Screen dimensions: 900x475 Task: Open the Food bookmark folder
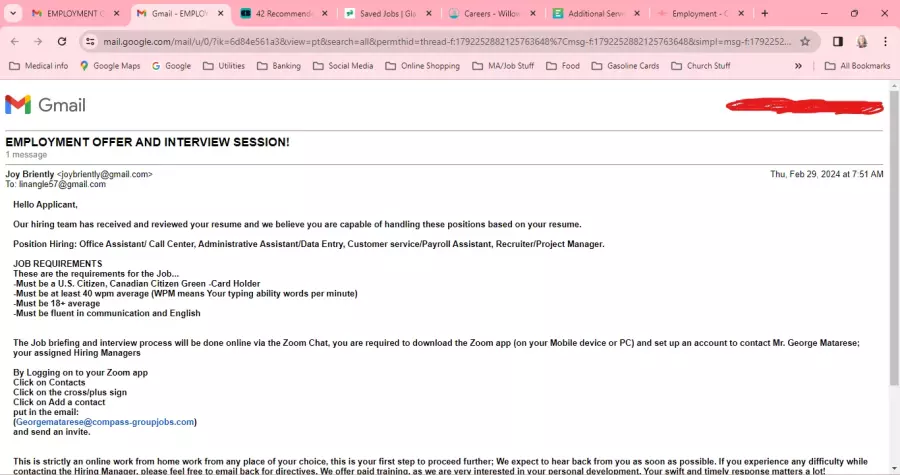[563, 66]
